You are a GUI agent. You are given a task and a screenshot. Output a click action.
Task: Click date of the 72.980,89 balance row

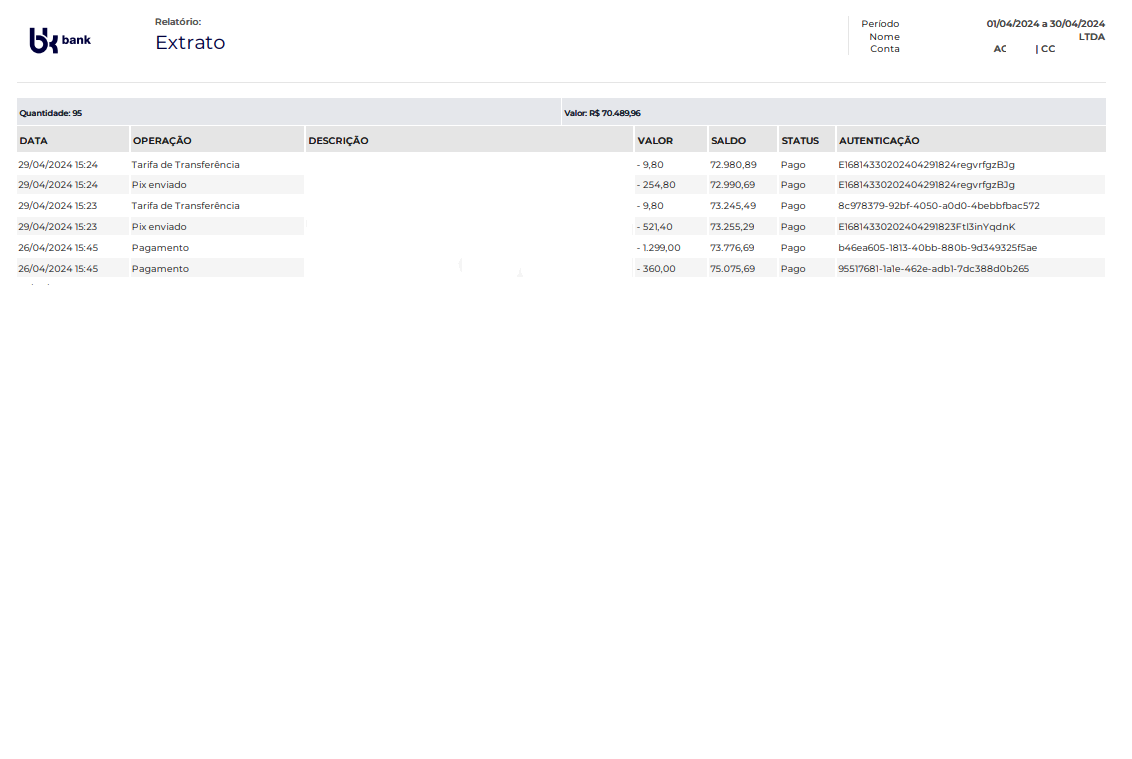point(58,165)
